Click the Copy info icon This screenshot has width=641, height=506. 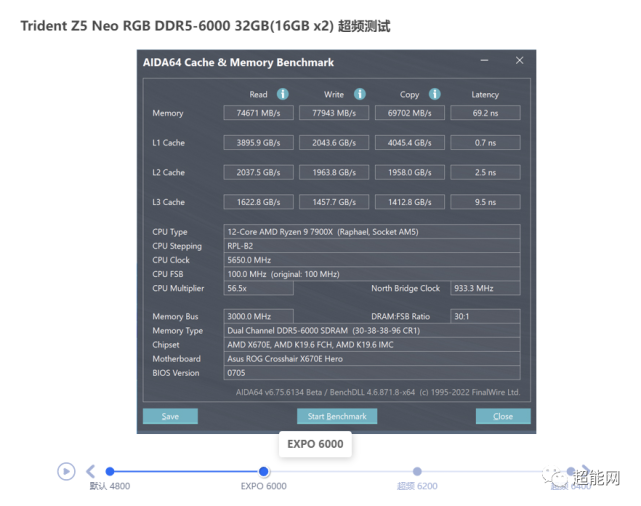pos(435,94)
